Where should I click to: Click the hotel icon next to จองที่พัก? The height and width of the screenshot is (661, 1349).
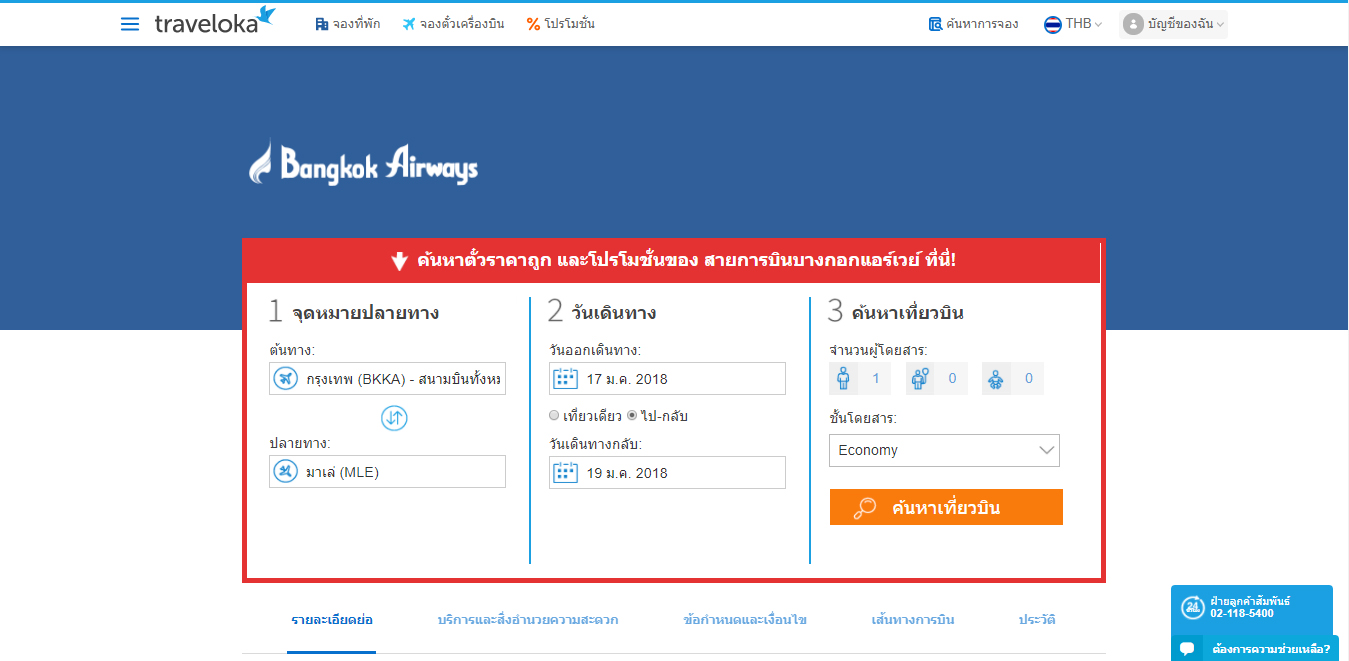click(x=322, y=24)
